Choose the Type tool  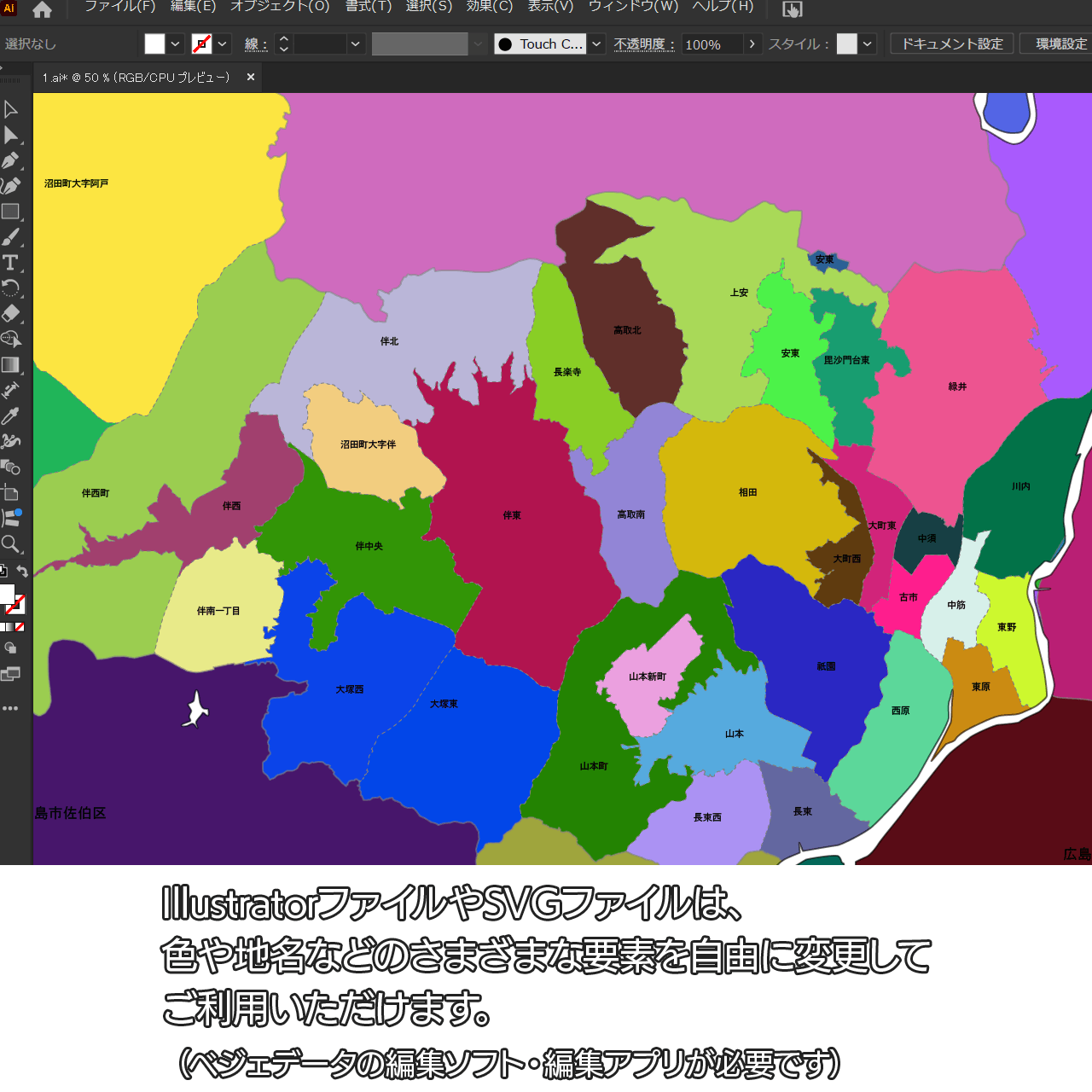click(x=10, y=263)
